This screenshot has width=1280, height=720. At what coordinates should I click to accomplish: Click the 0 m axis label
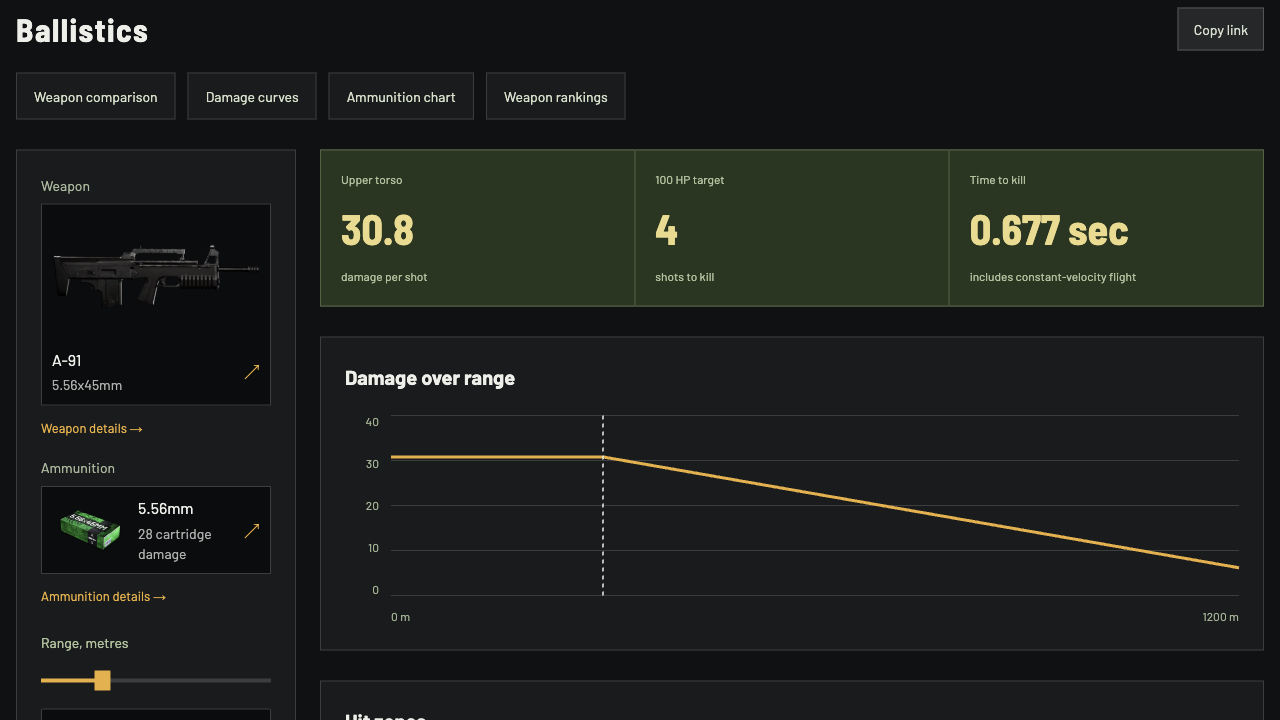(400, 617)
